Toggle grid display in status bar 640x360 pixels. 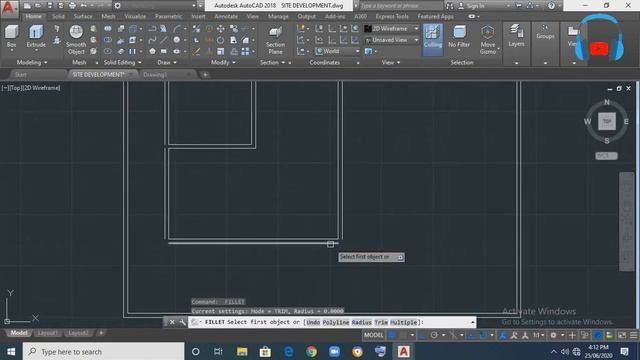(x=392, y=335)
